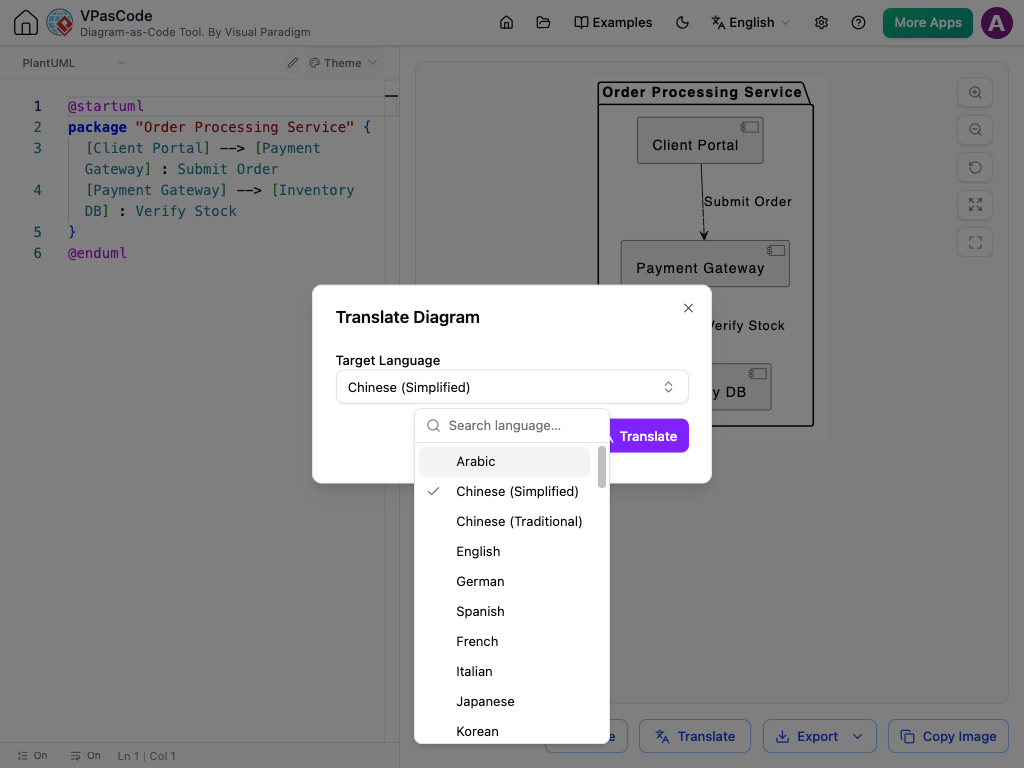Click the Export button
Viewport: 1024px width, 768px height.
click(x=808, y=737)
